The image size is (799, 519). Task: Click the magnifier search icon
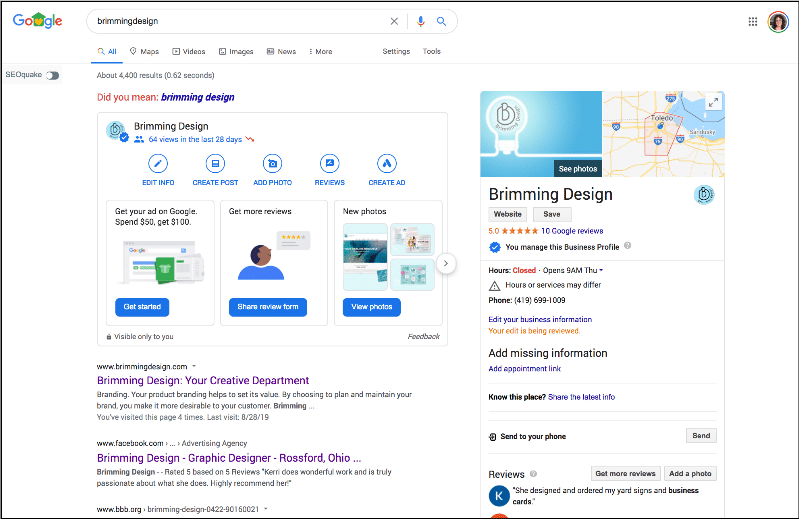tap(441, 21)
